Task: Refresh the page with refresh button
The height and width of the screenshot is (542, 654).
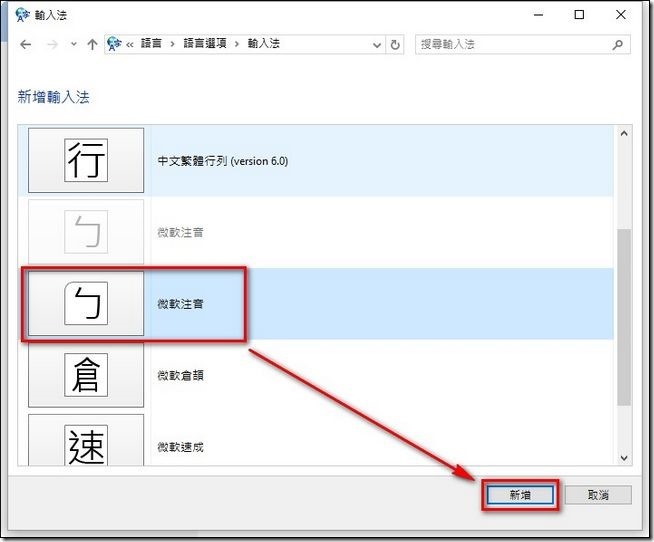Action: pos(395,45)
